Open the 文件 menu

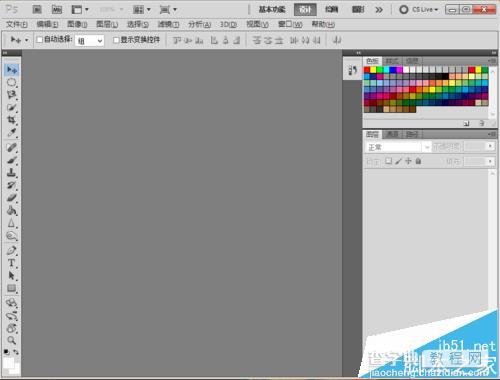17,24
